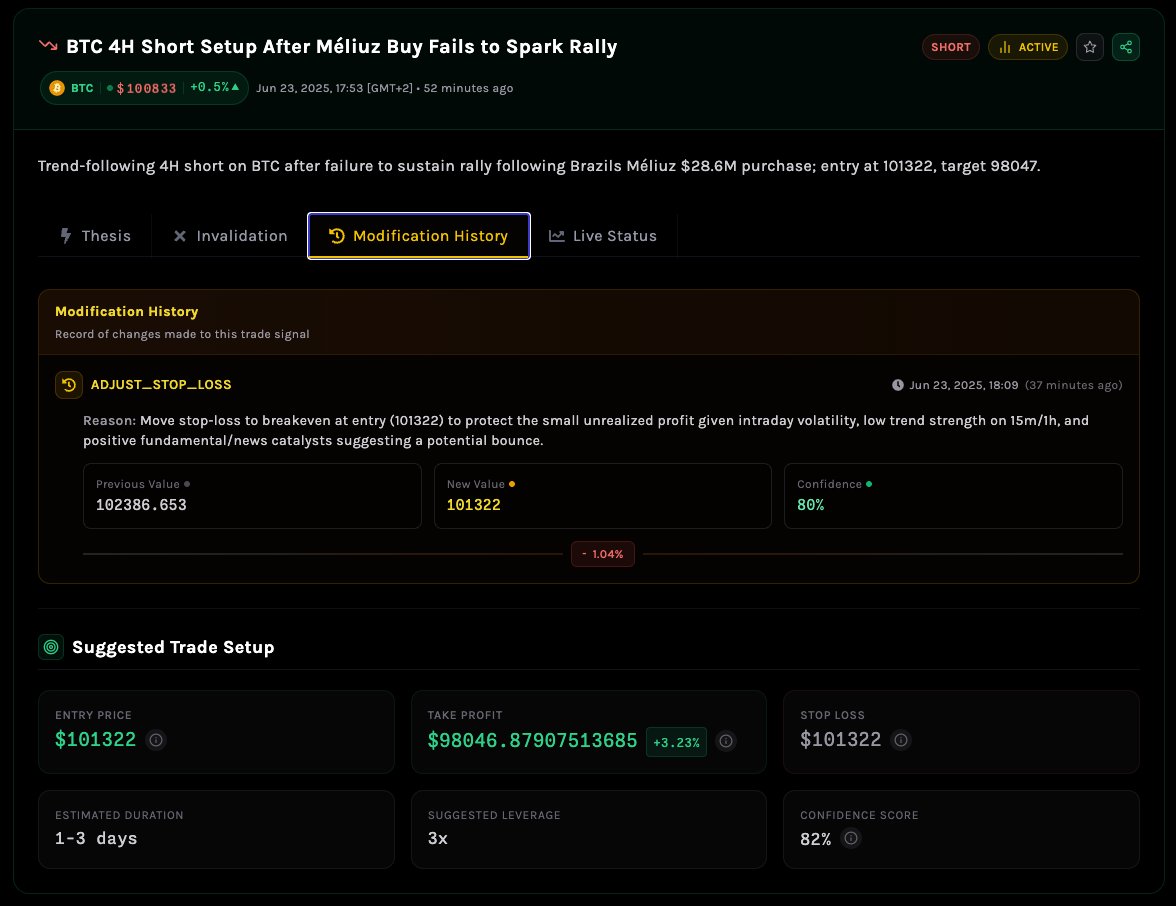Open the Confidence Score info icon
The height and width of the screenshot is (906, 1176).
tap(851, 839)
